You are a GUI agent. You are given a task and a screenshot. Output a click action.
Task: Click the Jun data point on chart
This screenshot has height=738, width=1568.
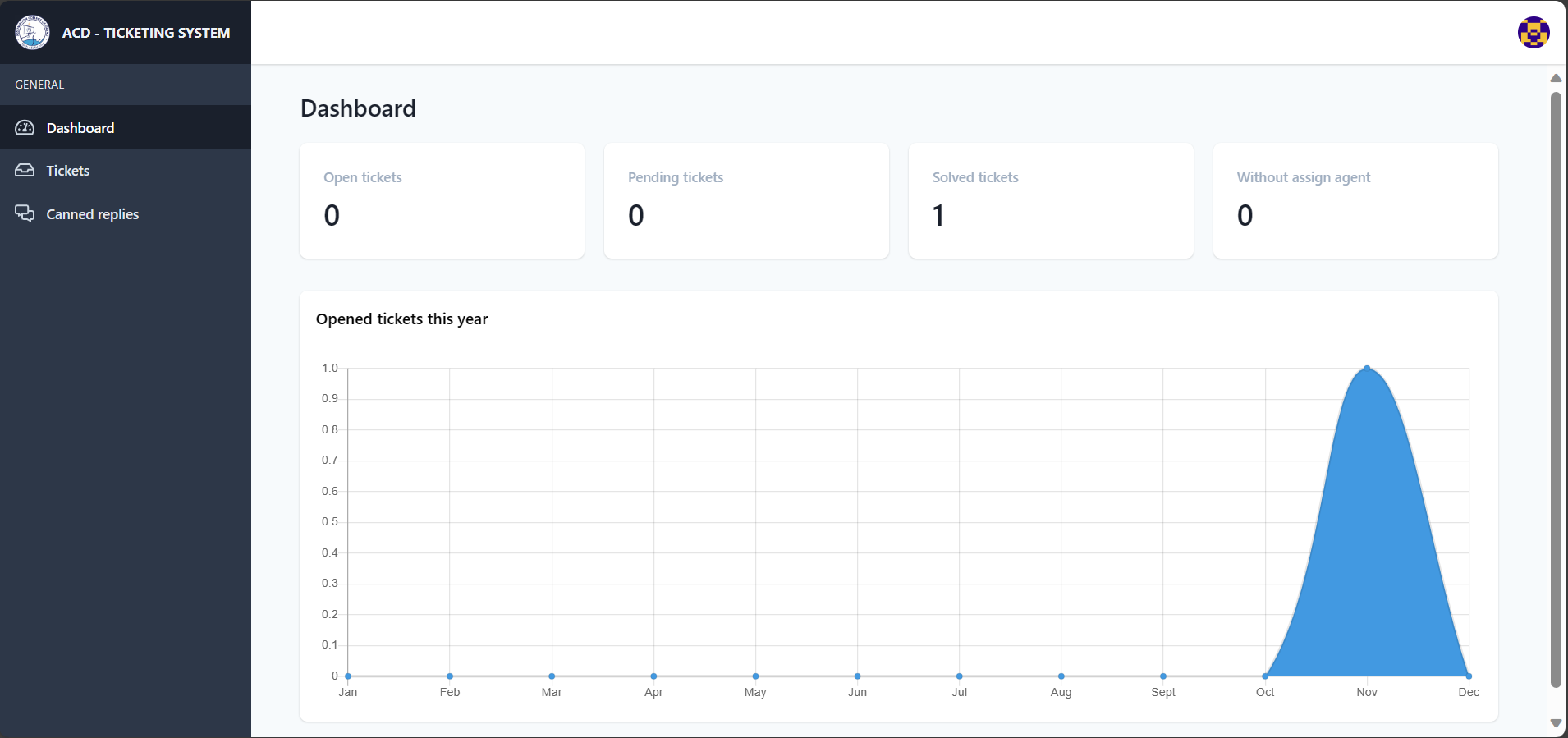click(857, 676)
